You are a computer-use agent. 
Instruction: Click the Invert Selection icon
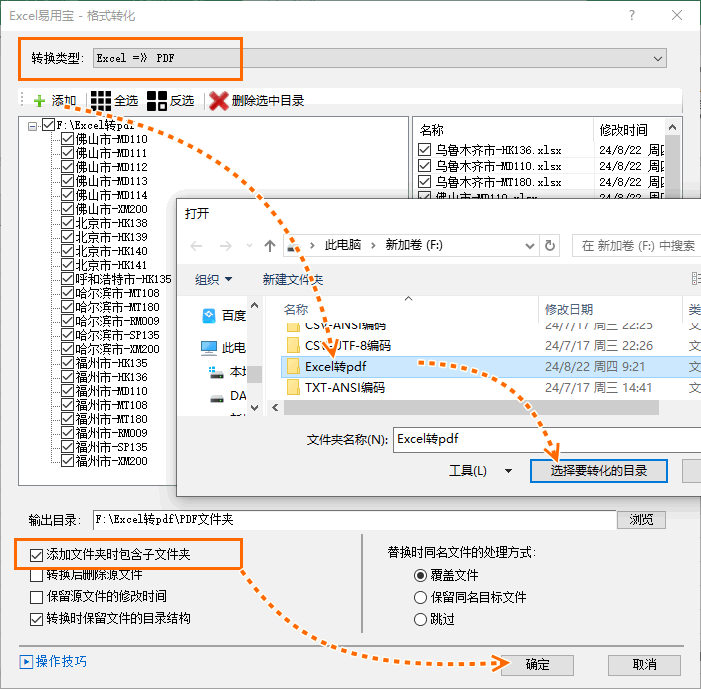[x=157, y=101]
